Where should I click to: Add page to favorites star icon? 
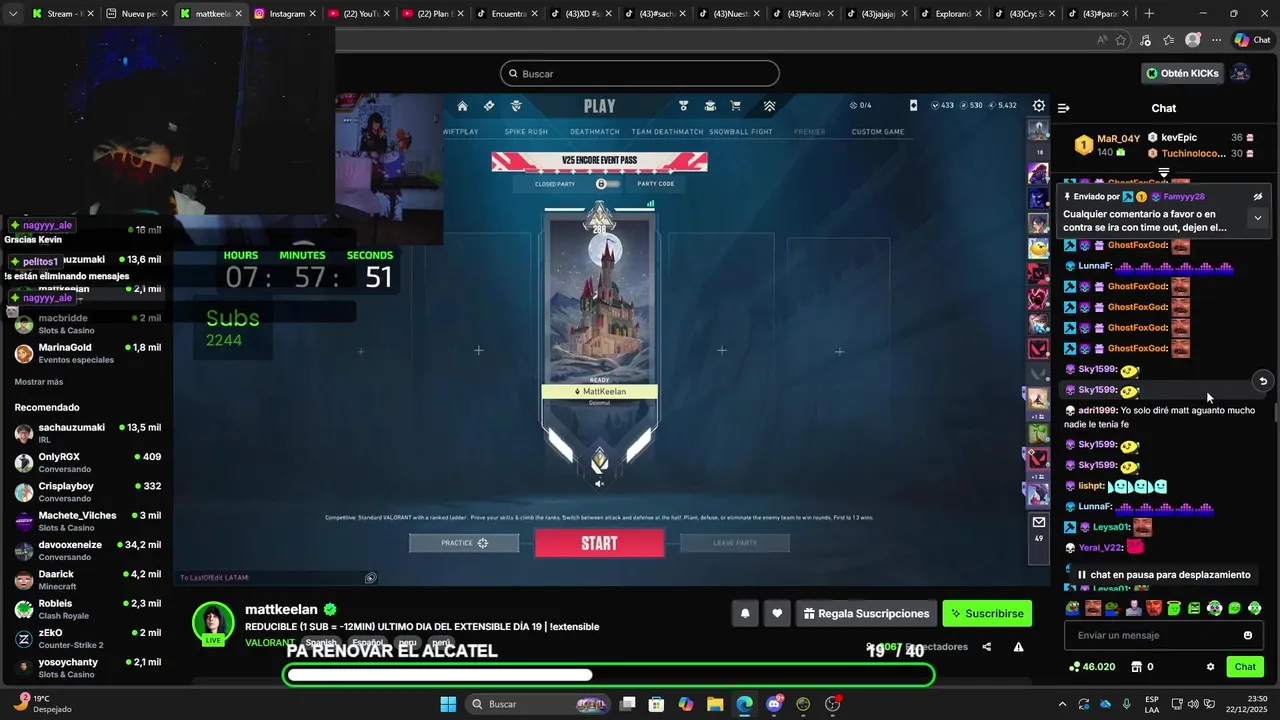pos(1121,40)
